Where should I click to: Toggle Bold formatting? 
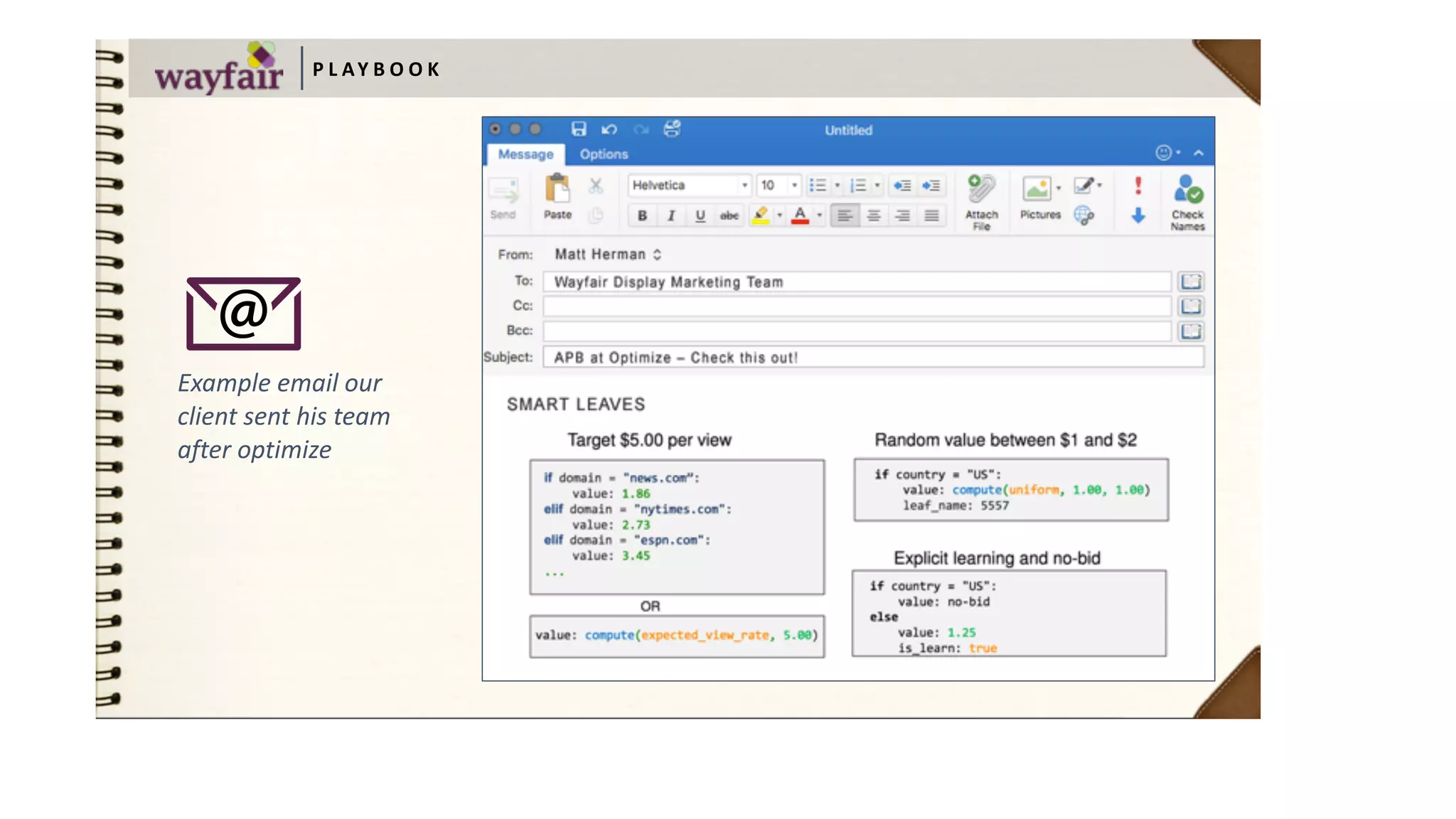point(642,215)
